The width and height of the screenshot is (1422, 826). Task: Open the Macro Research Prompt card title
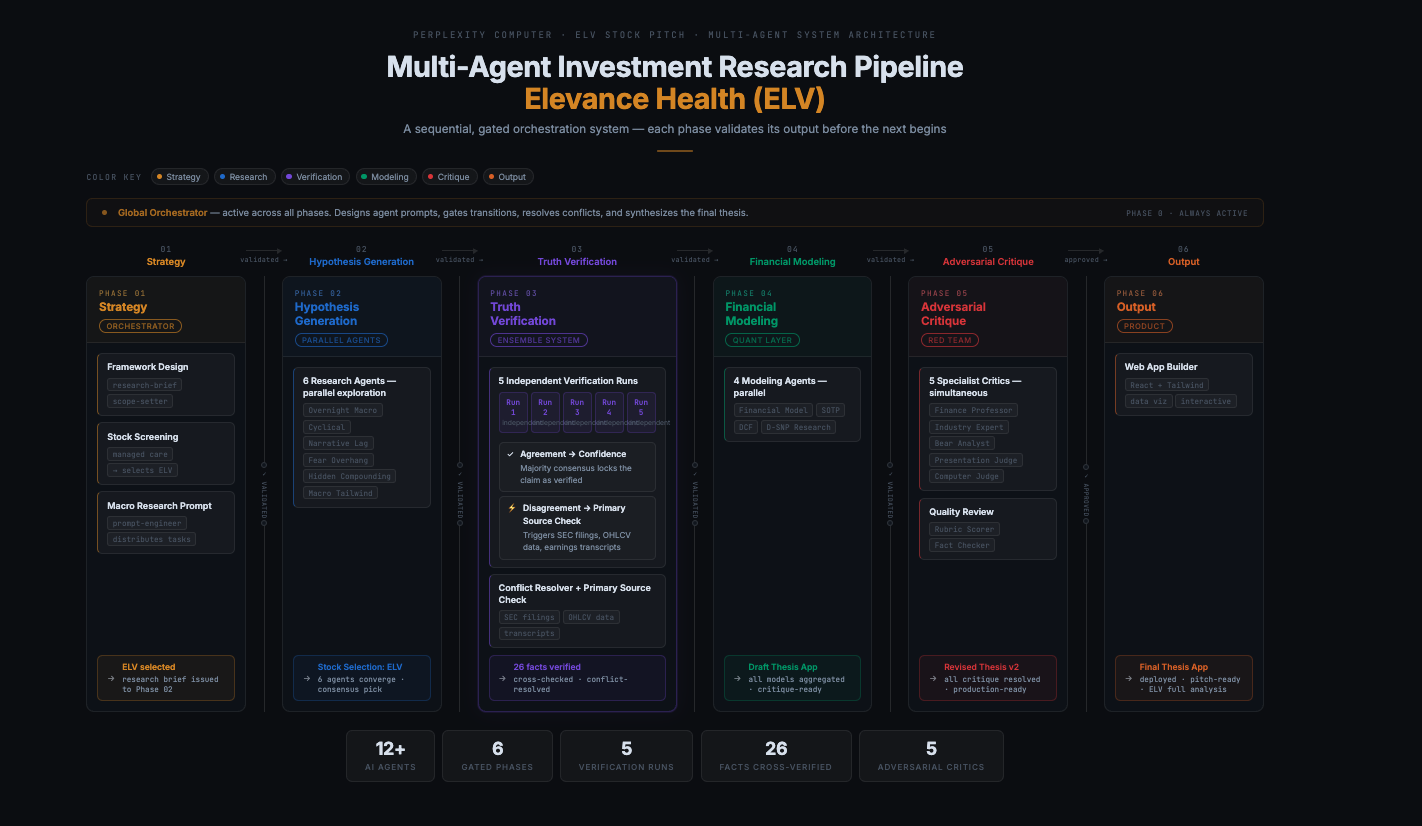[x=159, y=506]
